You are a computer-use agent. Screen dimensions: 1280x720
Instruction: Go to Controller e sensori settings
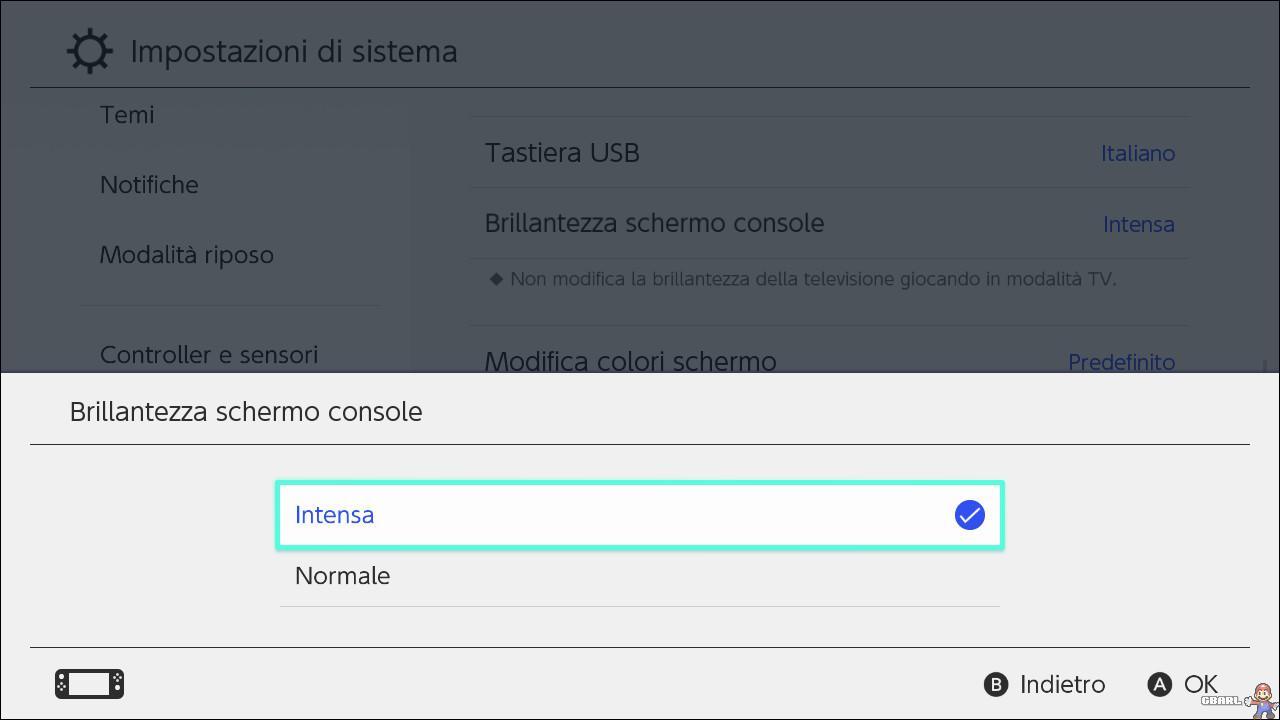pyautogui.click(x=209, y=355)
